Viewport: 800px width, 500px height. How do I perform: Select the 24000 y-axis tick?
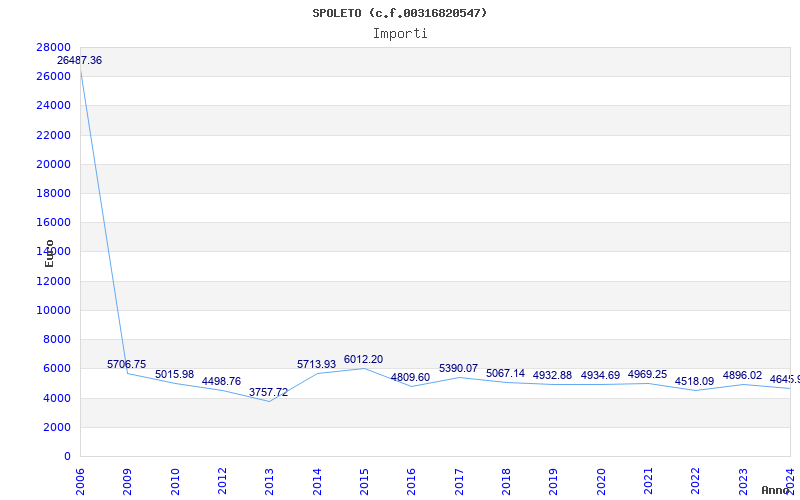coord(54,105)
